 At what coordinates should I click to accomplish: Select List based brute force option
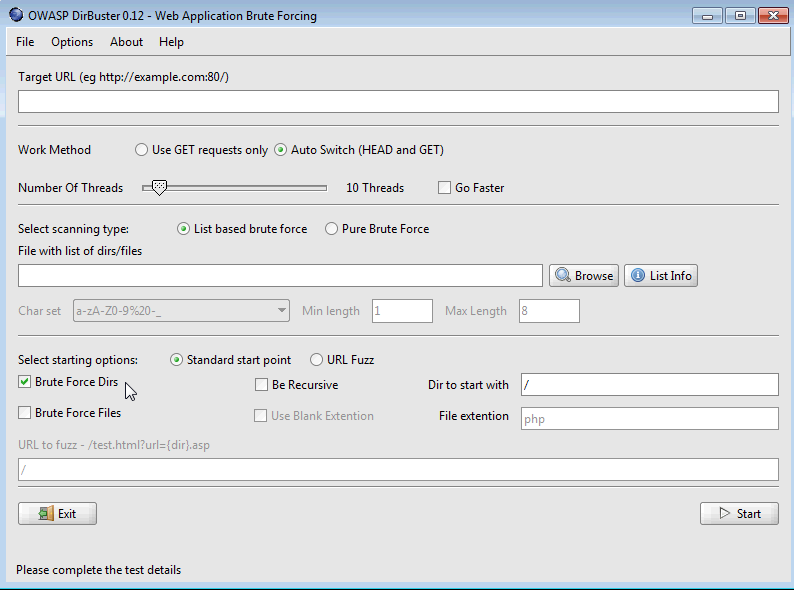pyautogui.click(x=183, y=229)
